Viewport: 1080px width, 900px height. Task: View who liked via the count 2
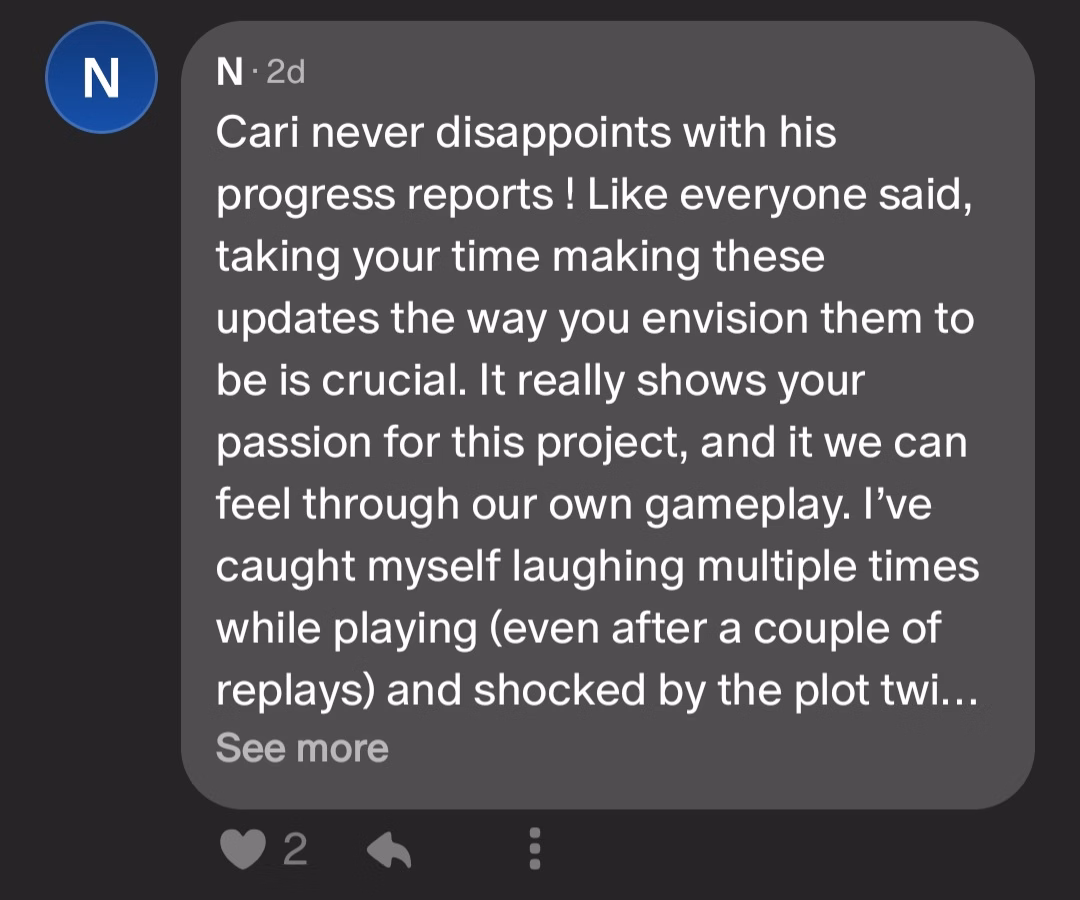[x=294, y=850]
